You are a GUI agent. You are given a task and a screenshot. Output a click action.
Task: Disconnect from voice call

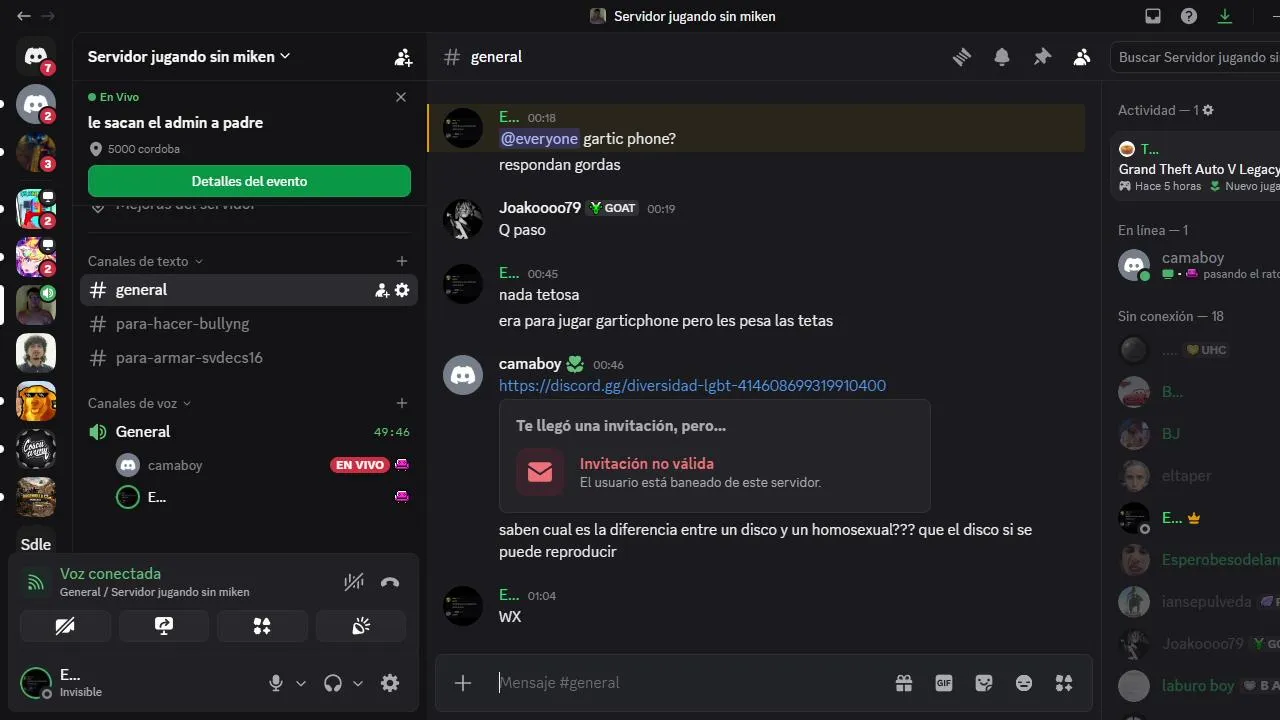tap(390, 582)
